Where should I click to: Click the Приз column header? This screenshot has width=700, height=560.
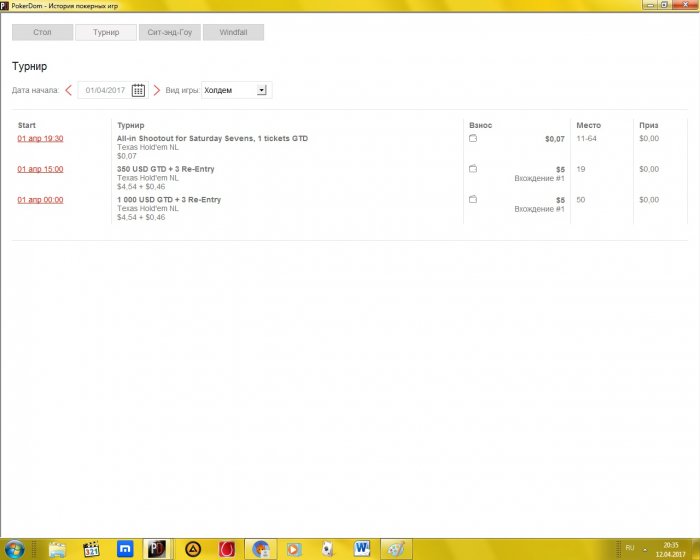pyautogui.click(x=649, y=125)
